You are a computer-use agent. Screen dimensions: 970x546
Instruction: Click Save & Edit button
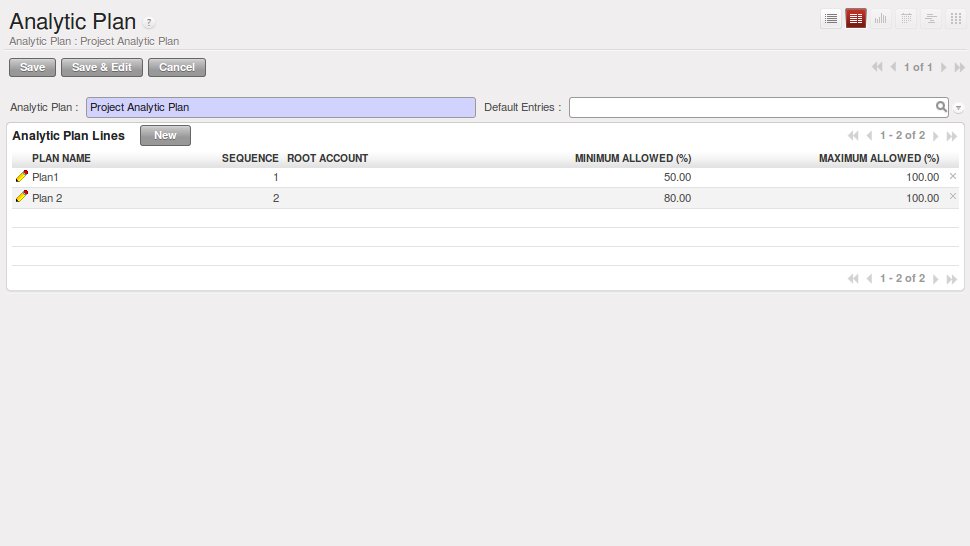coord(102,67)
